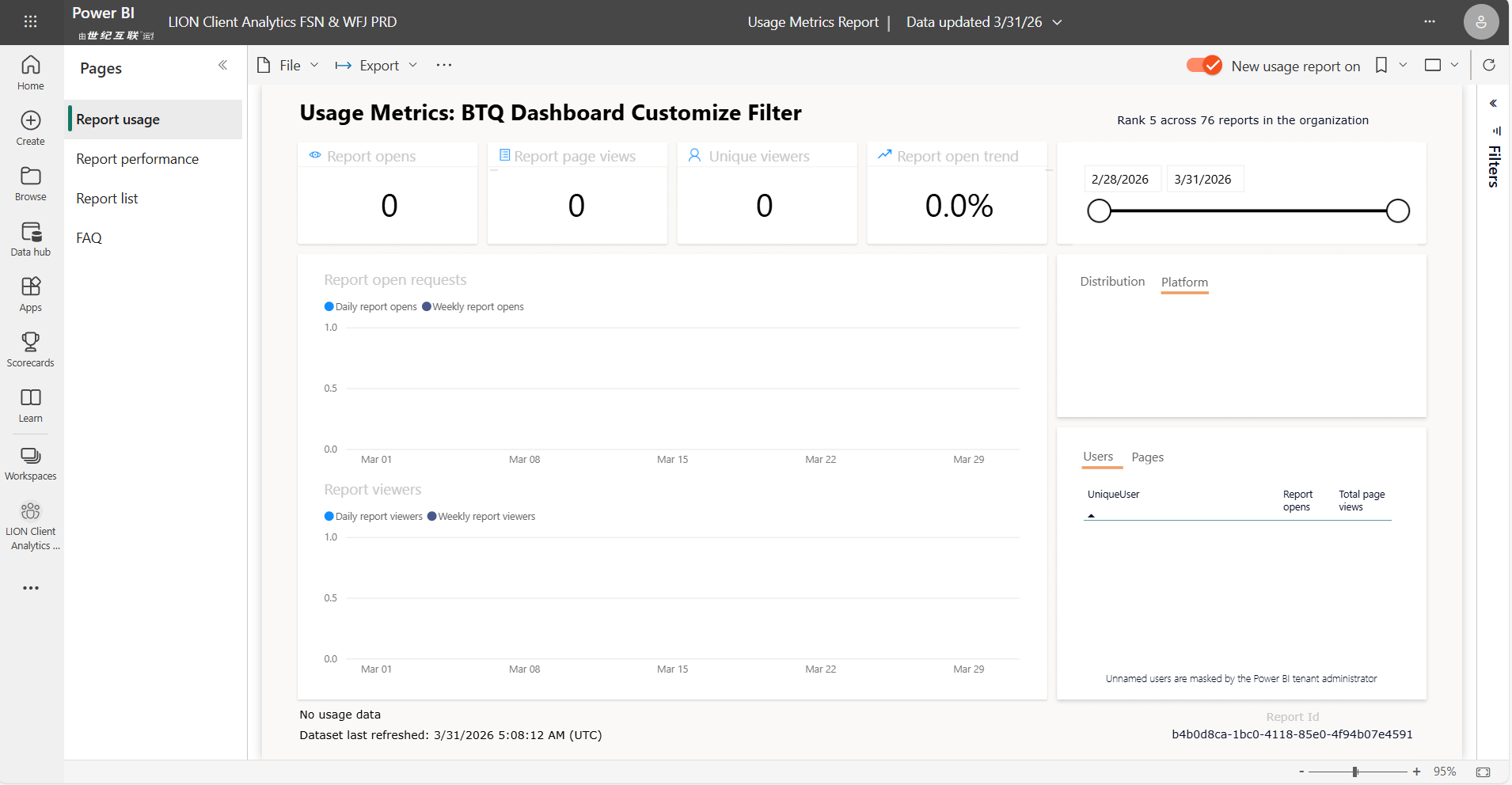Viewport: 1512px width, 785px height.
Task: Collapse the Pages pane
Action: 223,65
